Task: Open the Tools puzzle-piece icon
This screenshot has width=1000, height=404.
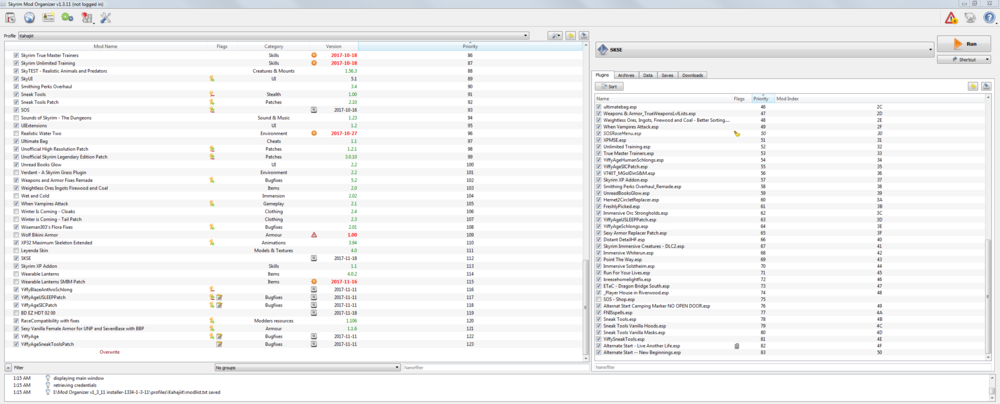Action: click(x=87, y=17)
